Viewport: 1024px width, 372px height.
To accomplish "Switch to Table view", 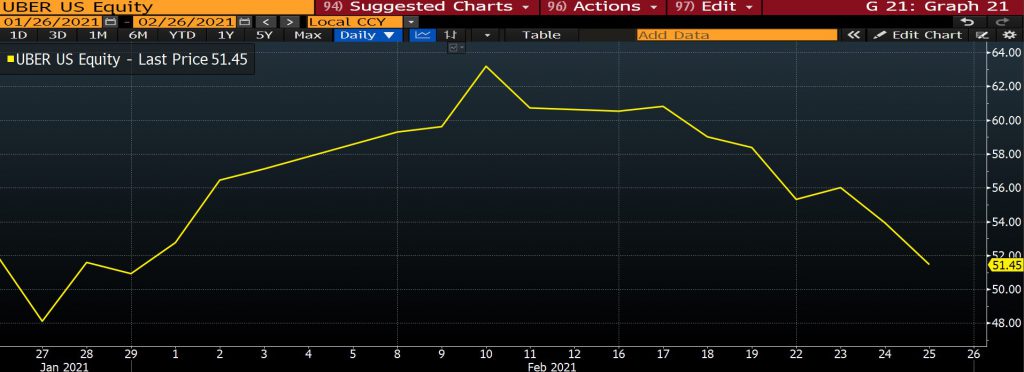I will 541,35.
